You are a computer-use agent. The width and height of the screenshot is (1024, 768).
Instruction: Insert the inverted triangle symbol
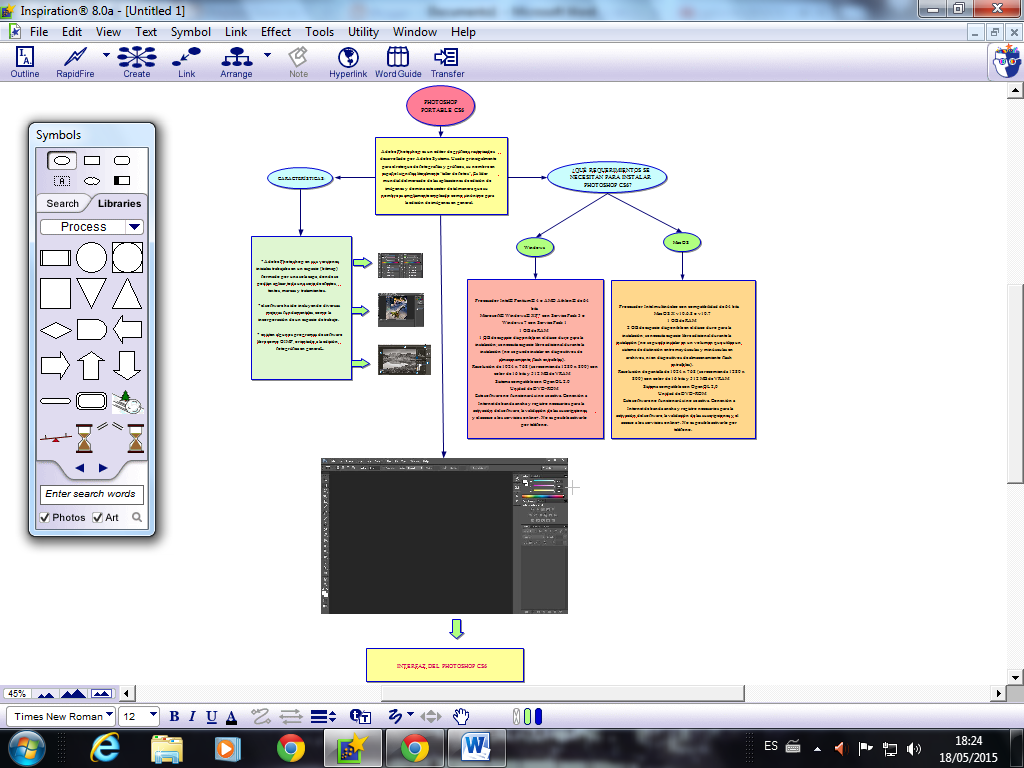(91, 293)
